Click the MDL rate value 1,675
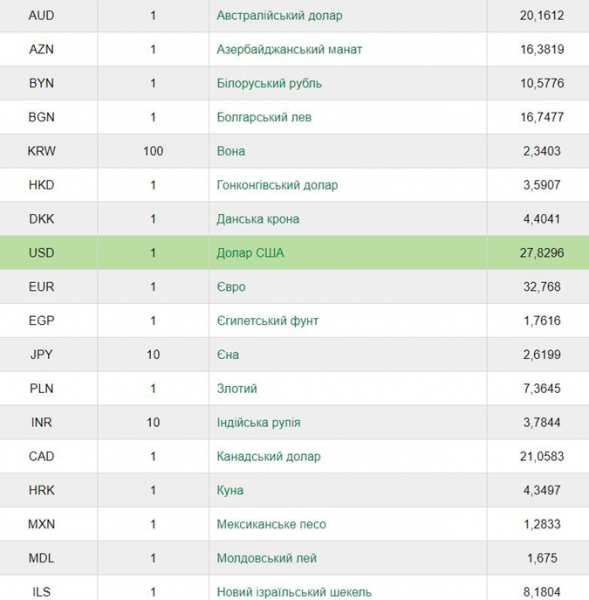The width and height of the screenshot is (589, 600). click(542, 558)
